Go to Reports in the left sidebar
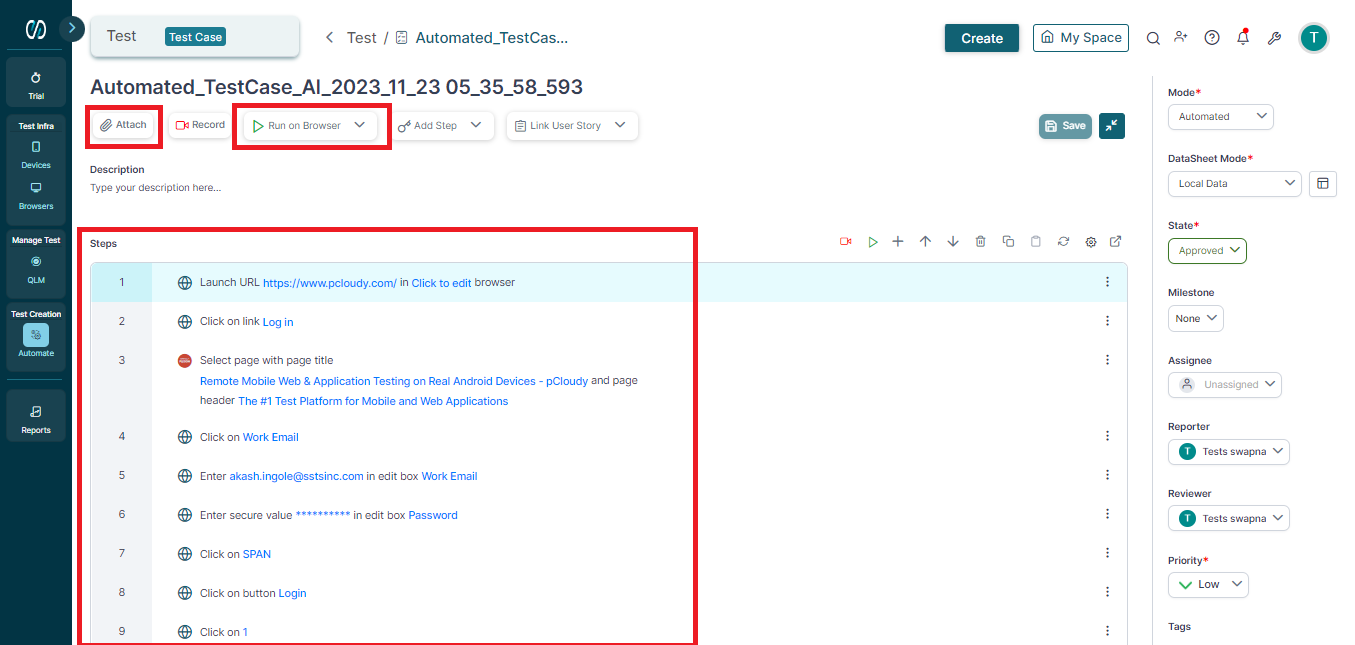This screenshot has height=645, width=1355. [x=36, y=418]
